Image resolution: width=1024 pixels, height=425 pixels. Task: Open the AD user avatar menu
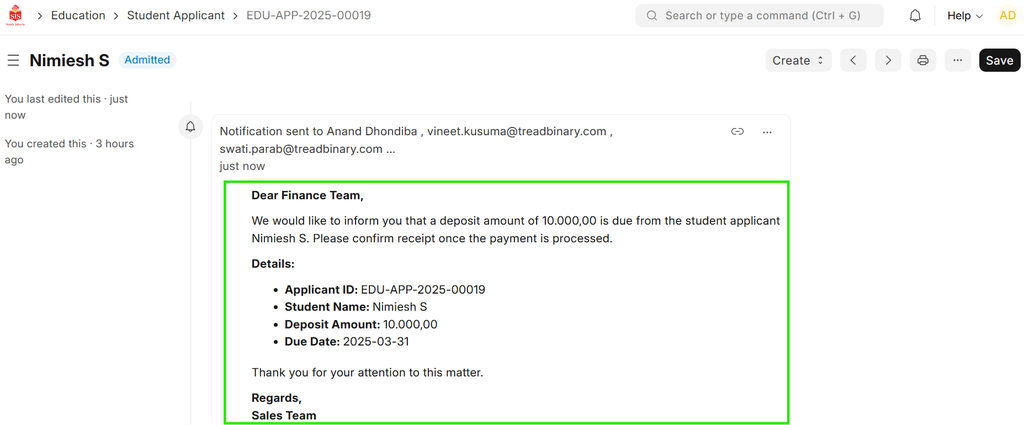1007,16
